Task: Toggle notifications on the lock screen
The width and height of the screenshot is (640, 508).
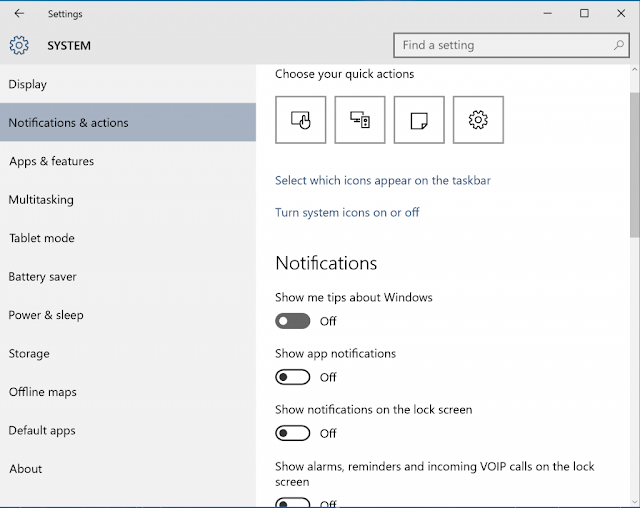Action: [293, 433]
